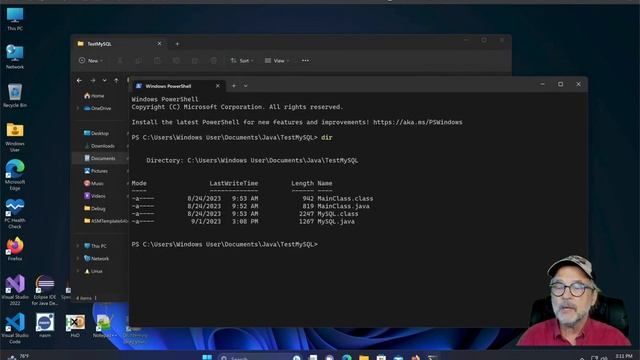Click Rename icon in Explorer toolbar
Viewport: 640px width, 360px height.
176,61
